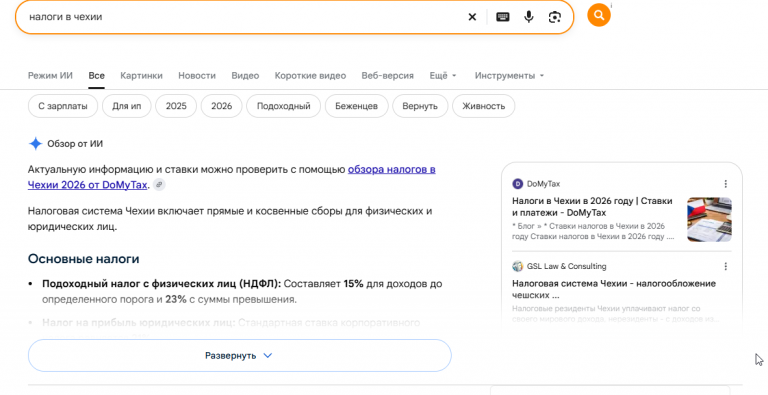Open result 'Налоги в Чехии в 2026 году | Ставки'
Screen dimensions: 768x395
pyautogui.click(x=592, y=207)
